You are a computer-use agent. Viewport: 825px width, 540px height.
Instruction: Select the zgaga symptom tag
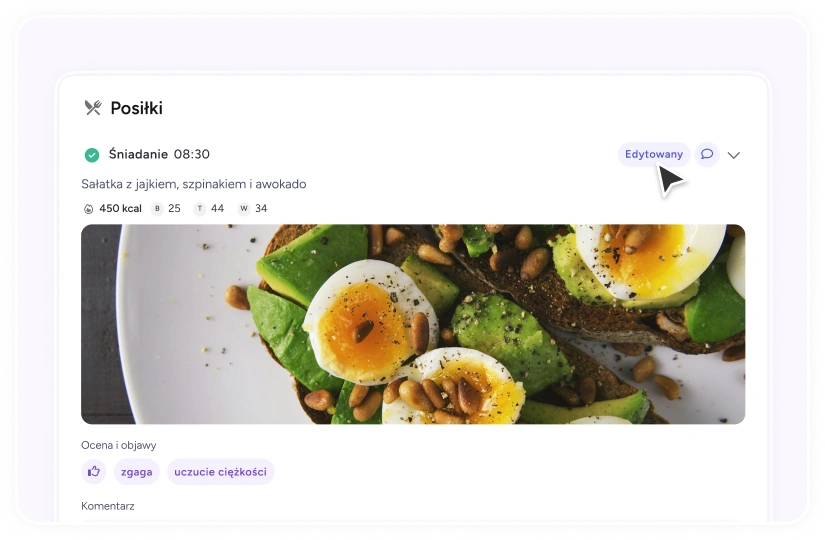tap(137, 472)
